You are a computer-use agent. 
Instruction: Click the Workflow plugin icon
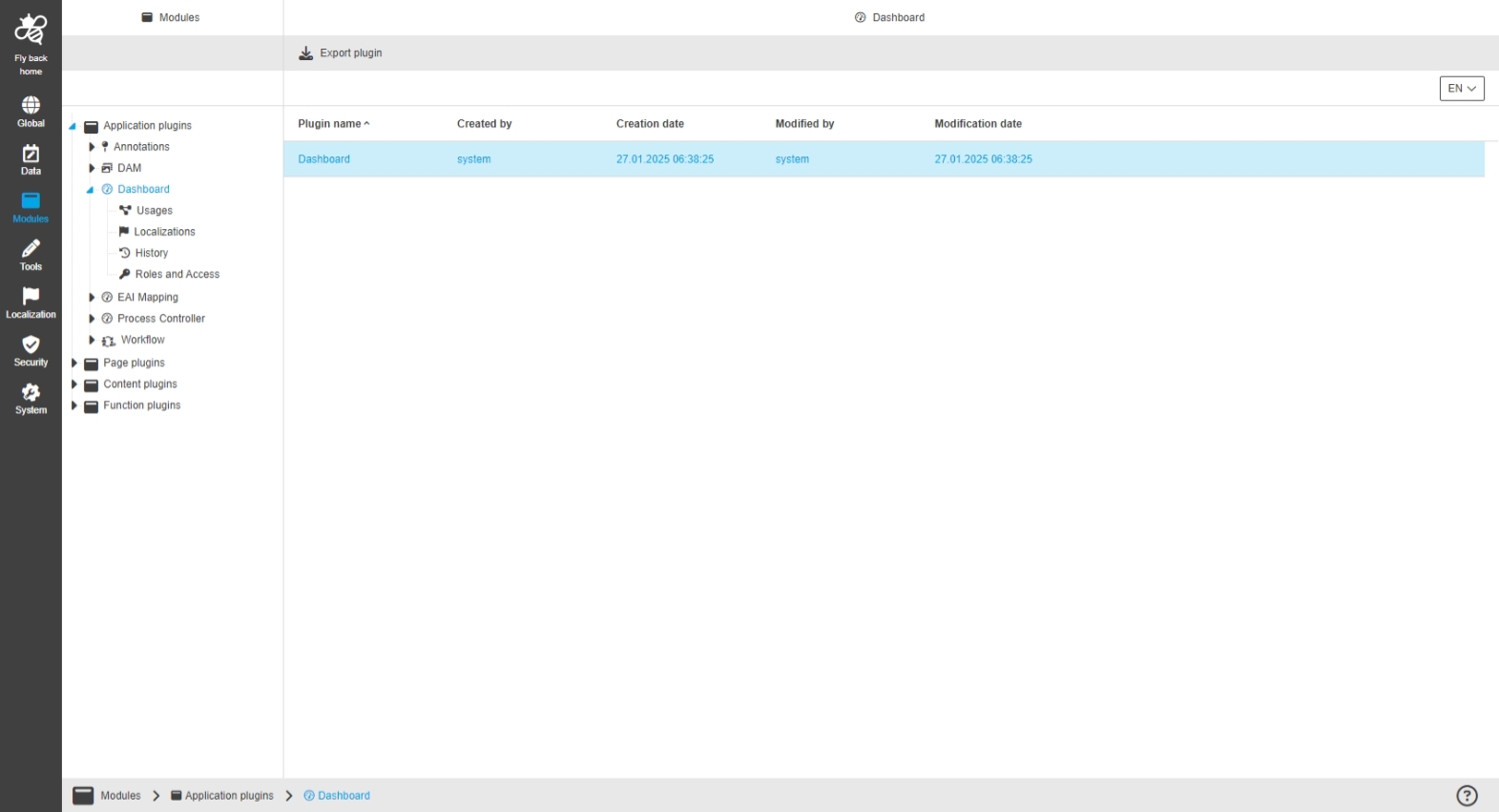(x=109, y=341)
